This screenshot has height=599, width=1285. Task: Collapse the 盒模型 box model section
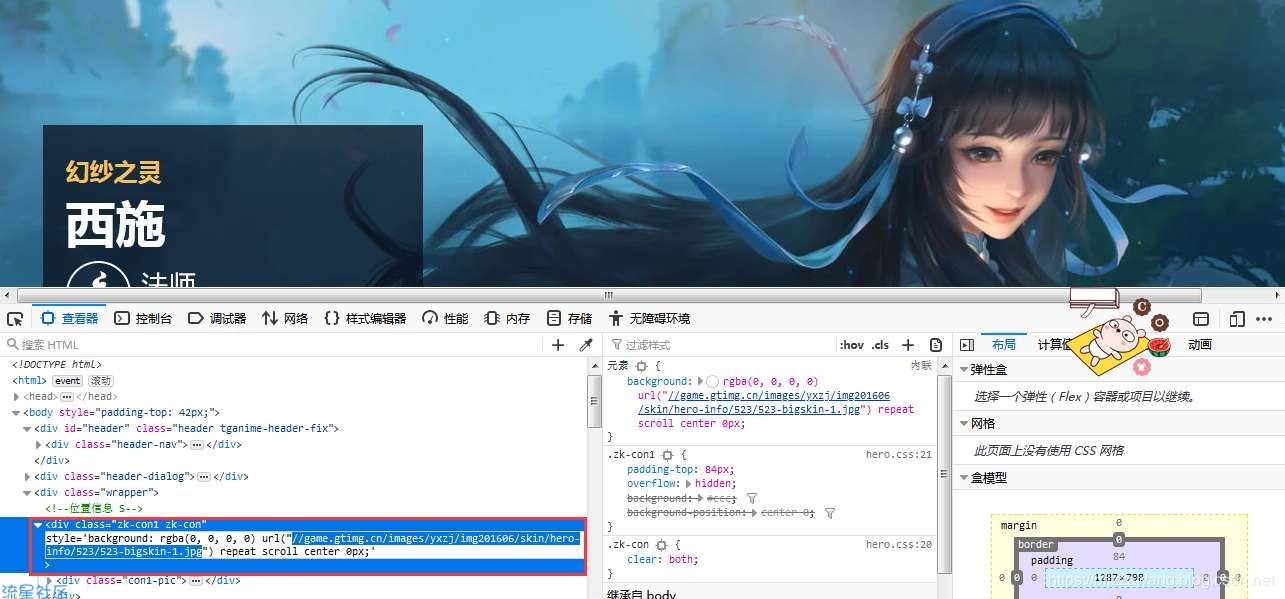pos(964,477)
